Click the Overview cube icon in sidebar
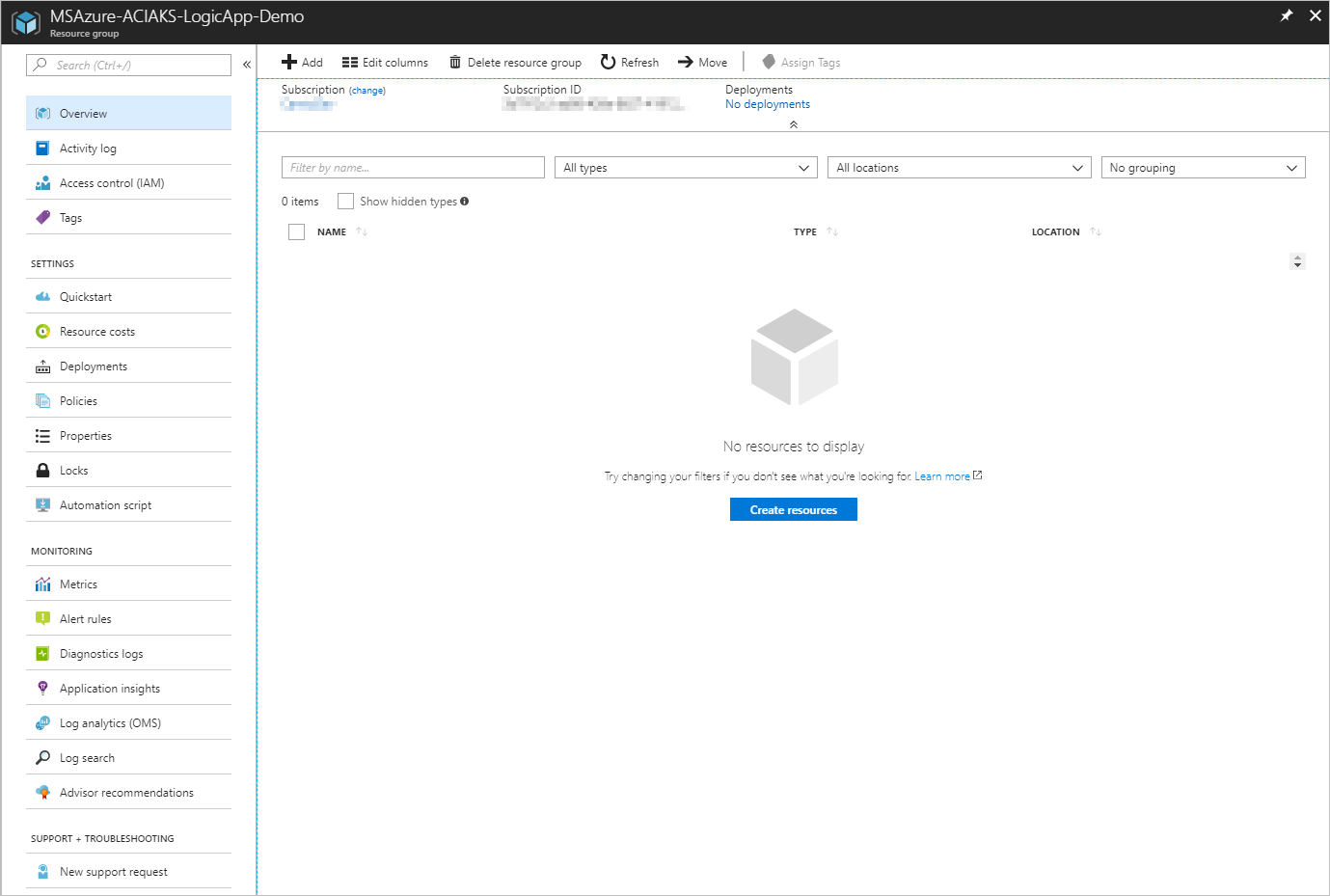Viewport: 1330px width, 896px height. 42,114
